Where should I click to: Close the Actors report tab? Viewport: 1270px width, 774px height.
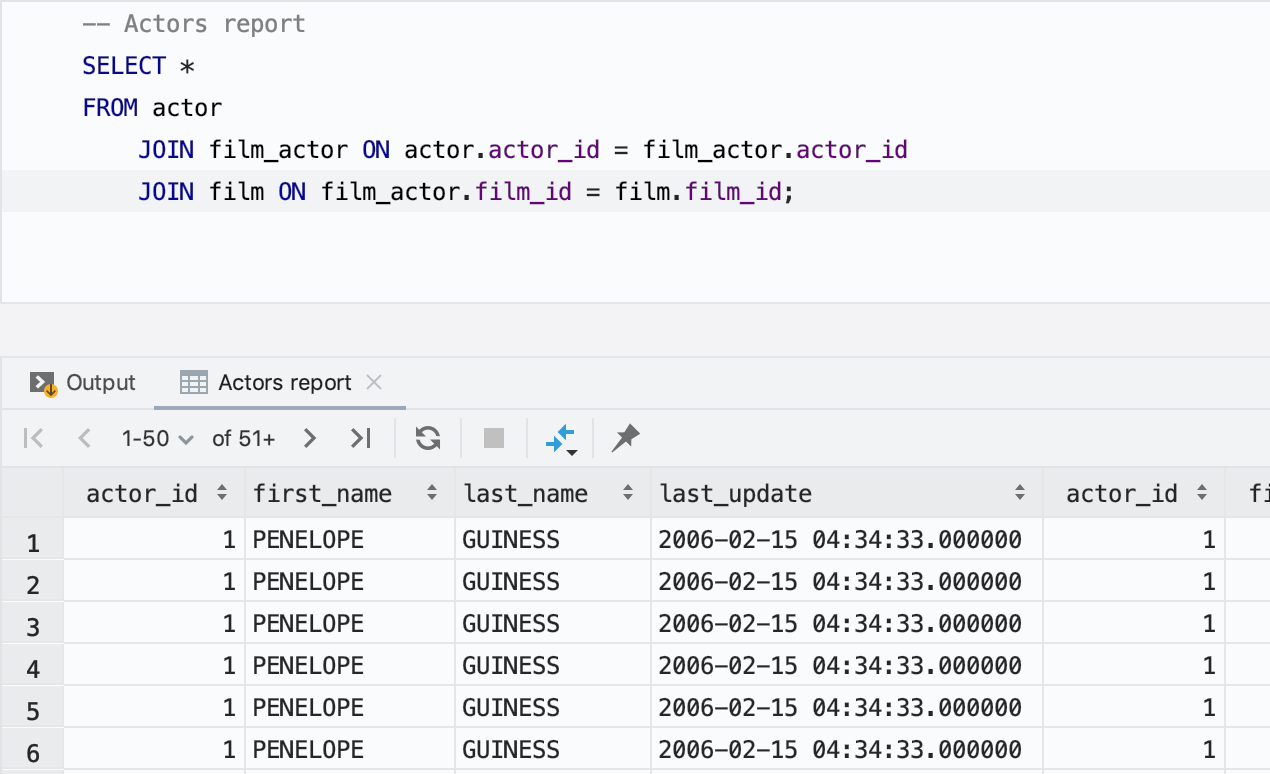[x=374, y=382]
